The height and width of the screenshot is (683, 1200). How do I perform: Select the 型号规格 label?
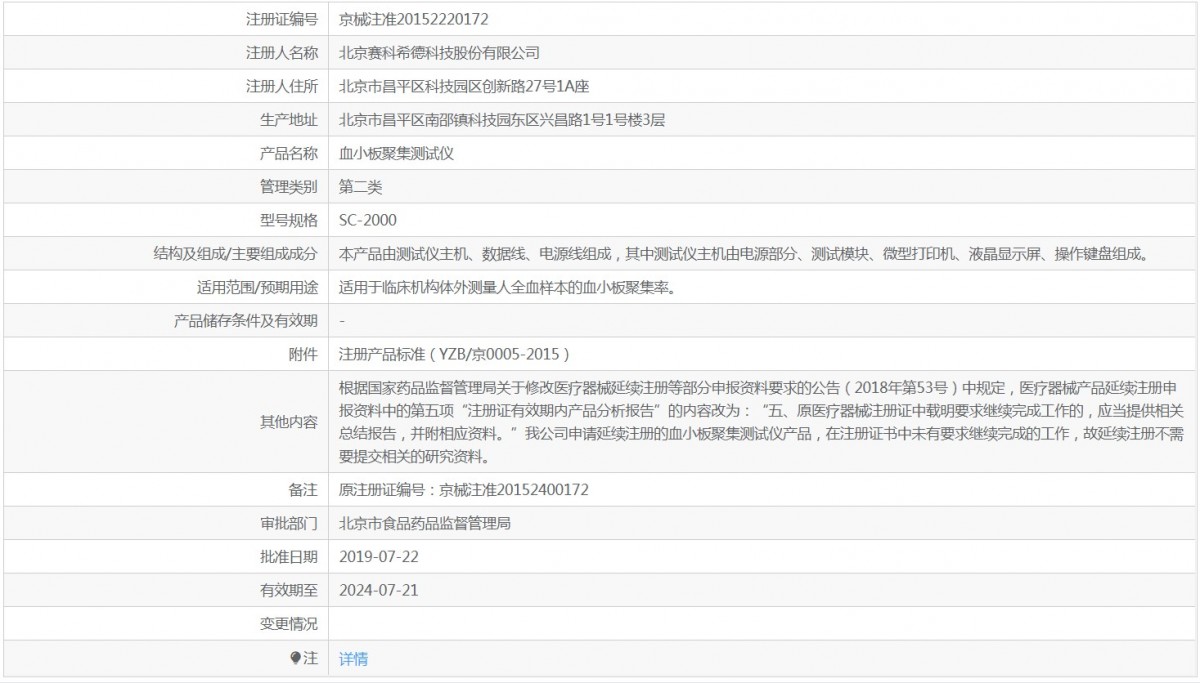click(289, 220)
